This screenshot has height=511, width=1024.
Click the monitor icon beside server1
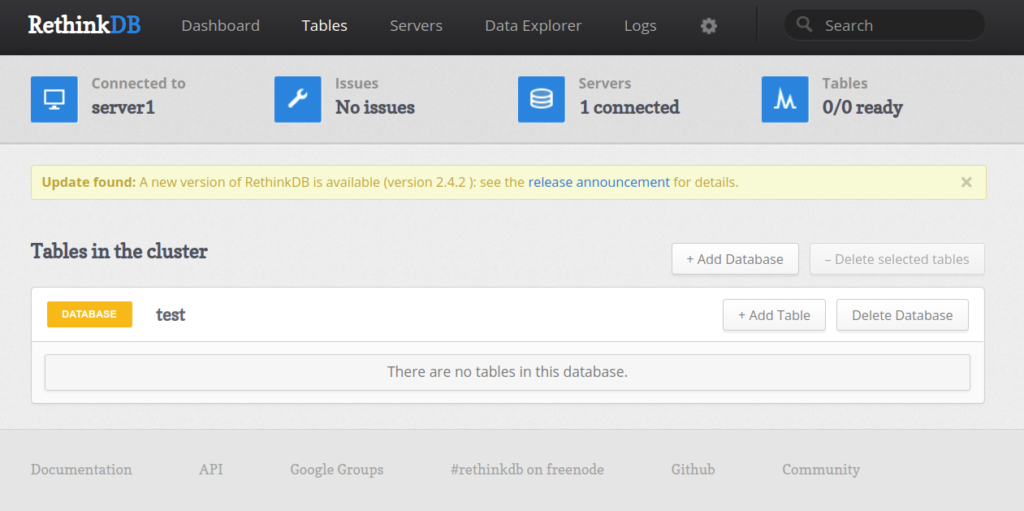pyautogui.click(x=54, y=99)
